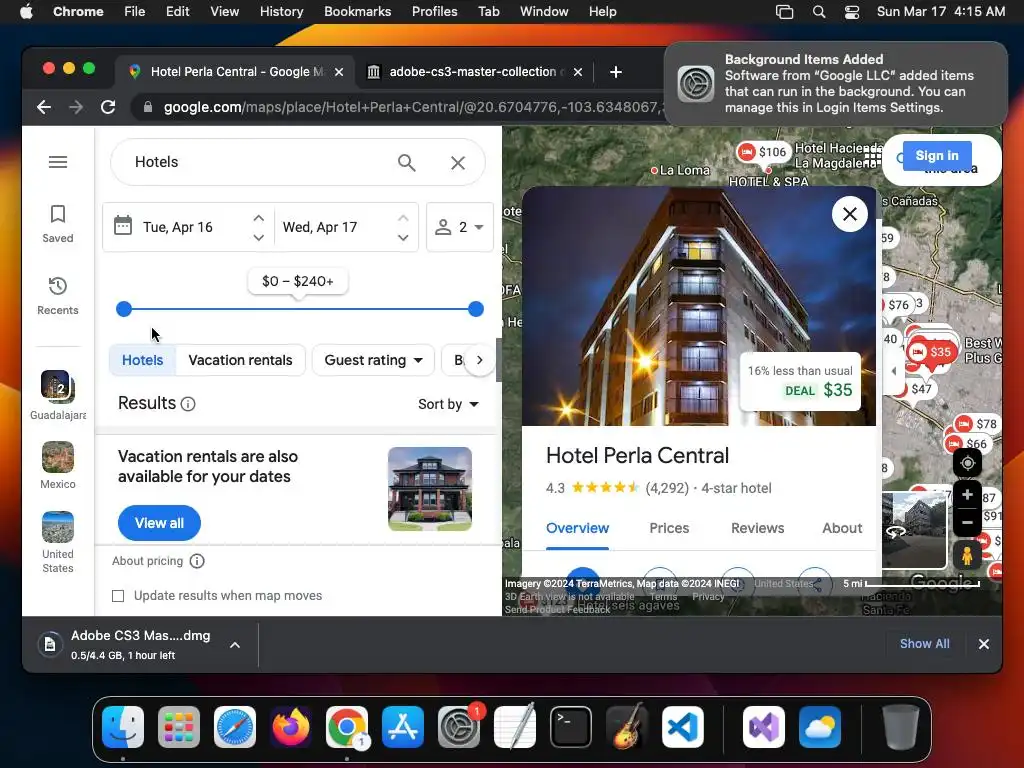1024x768 pixels.
Task: Select the Vacation rentals filter chip
Action: coord(240,360)
